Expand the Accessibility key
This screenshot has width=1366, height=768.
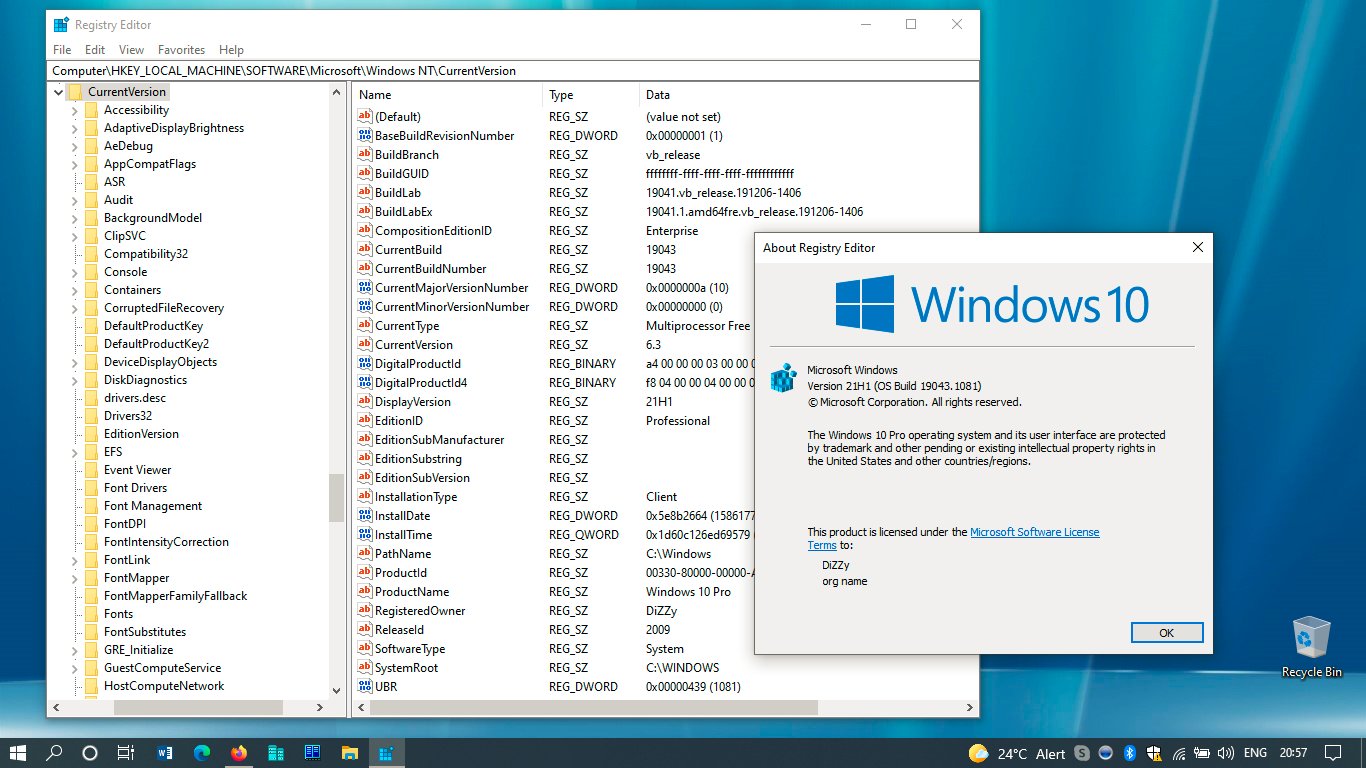click(x=75, y=110)
